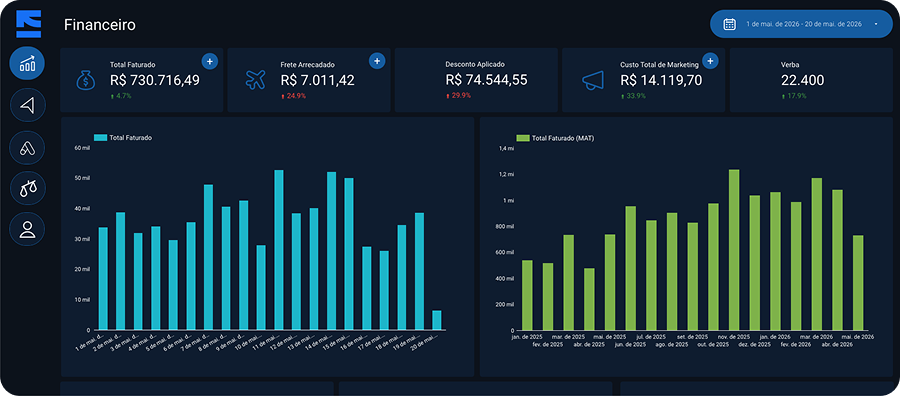Open the balance scale sidebar icon

(27, 188)
